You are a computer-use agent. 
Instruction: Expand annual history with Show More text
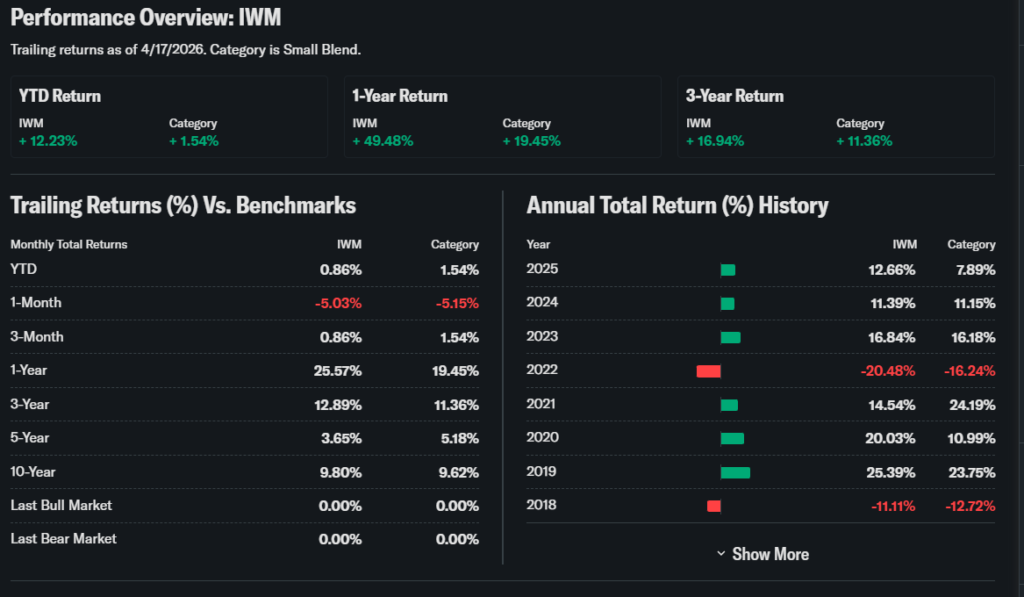(x=770, y=554)
